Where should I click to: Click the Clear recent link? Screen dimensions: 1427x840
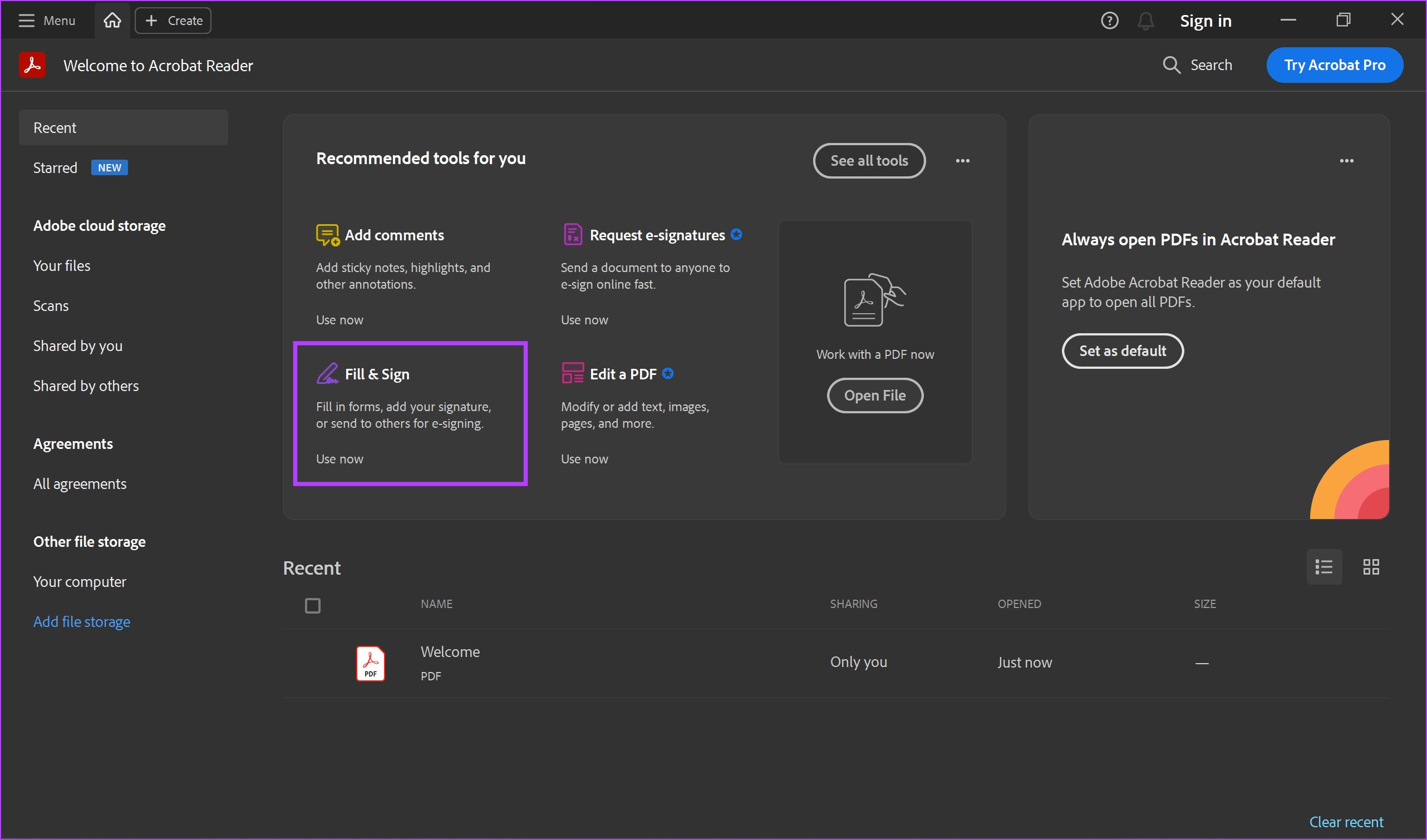[x=1346, y=822]
